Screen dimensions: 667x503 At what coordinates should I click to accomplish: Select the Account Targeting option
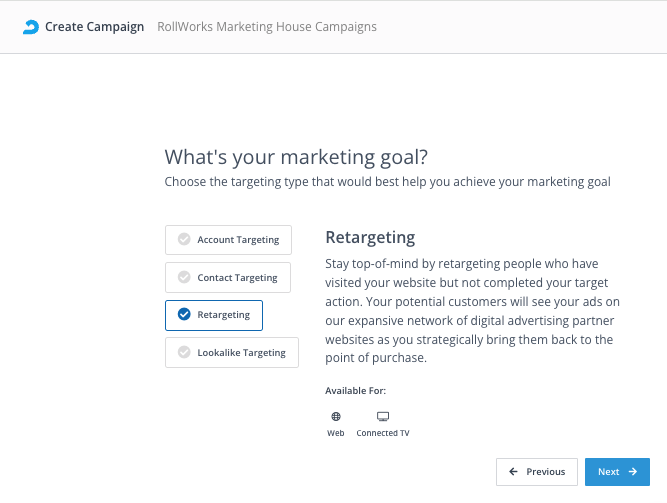pos(229,240)
